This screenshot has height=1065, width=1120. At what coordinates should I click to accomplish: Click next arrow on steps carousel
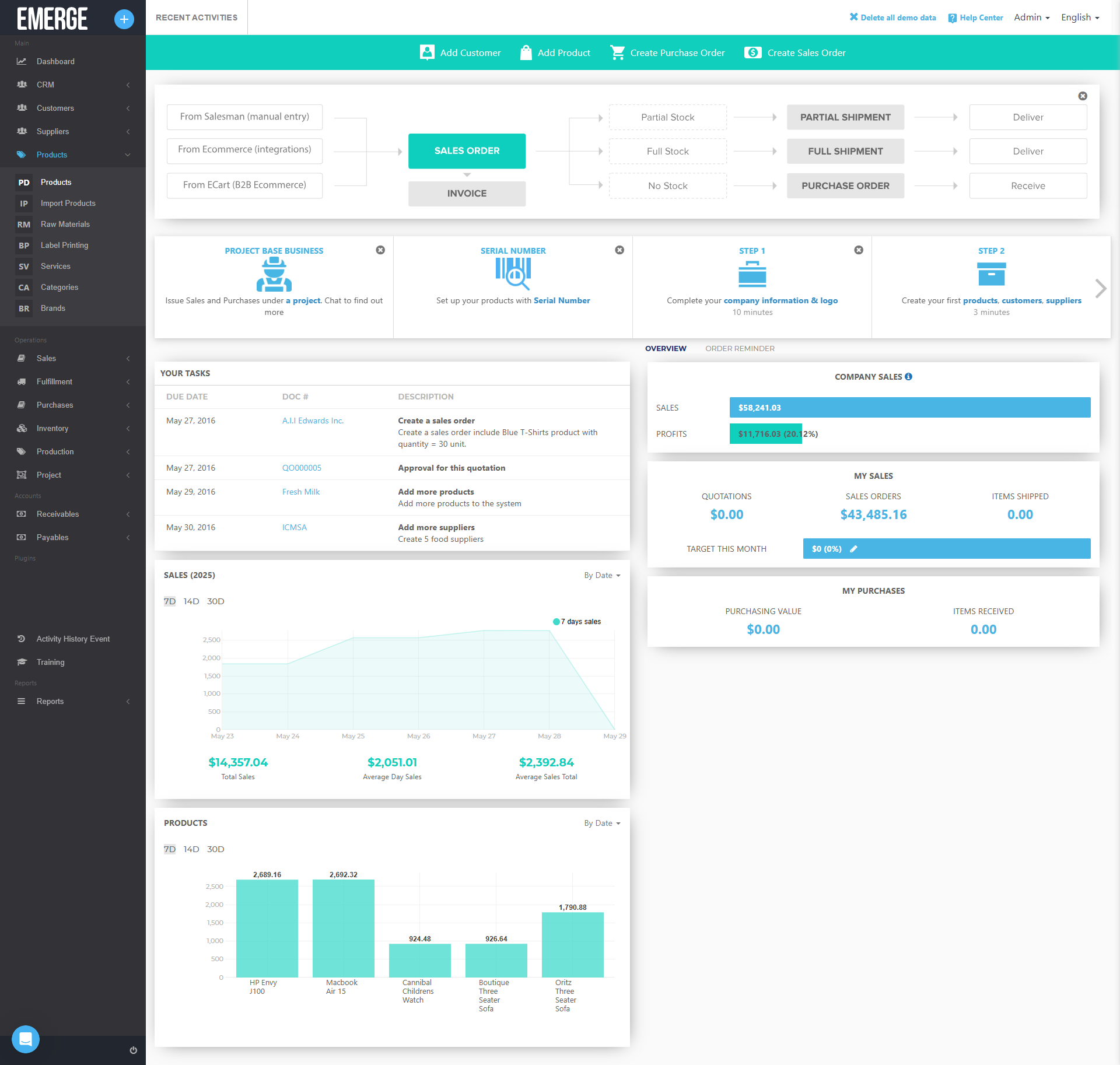click(1100, 288)
